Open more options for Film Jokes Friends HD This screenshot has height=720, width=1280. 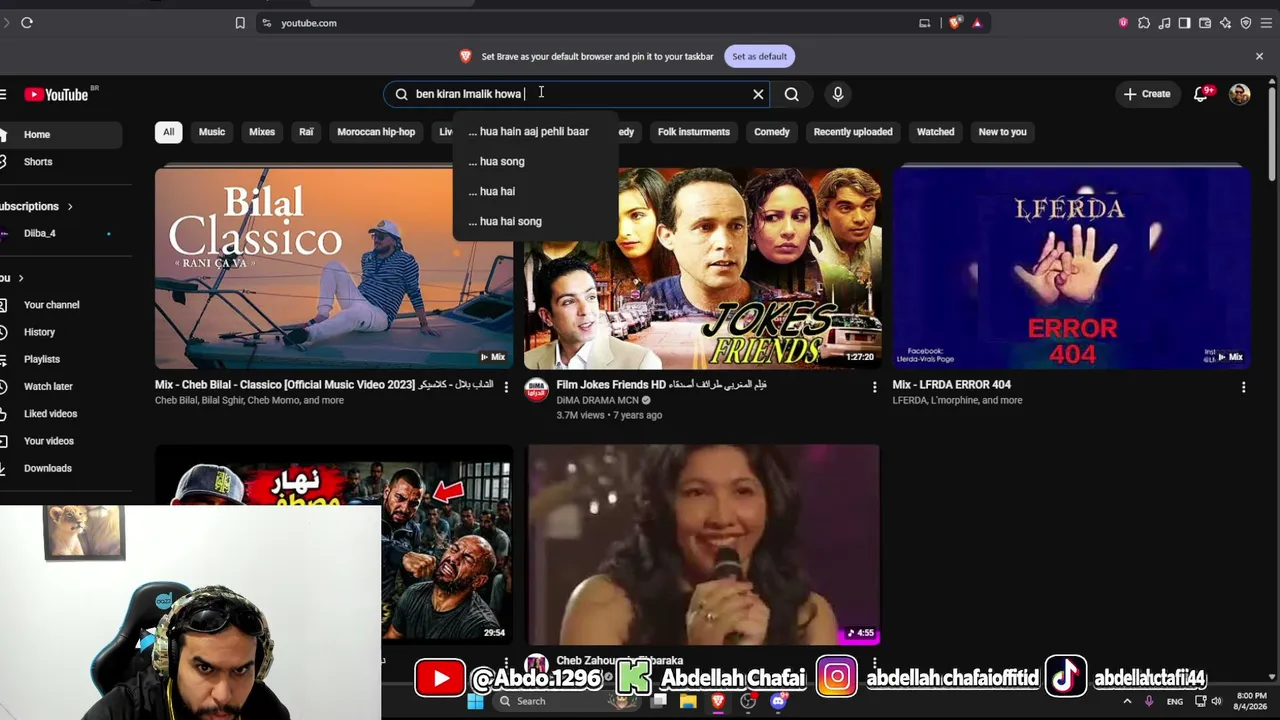[874, 386]
